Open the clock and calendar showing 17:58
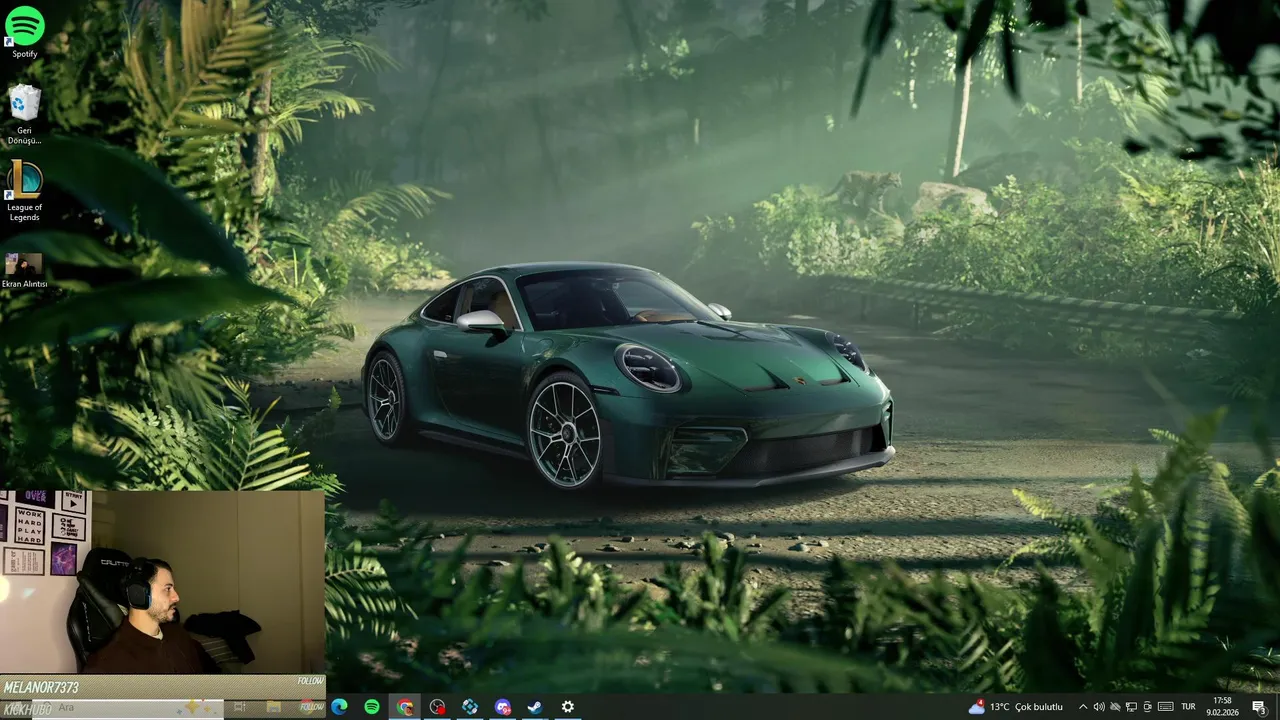 pos(1222,707)
